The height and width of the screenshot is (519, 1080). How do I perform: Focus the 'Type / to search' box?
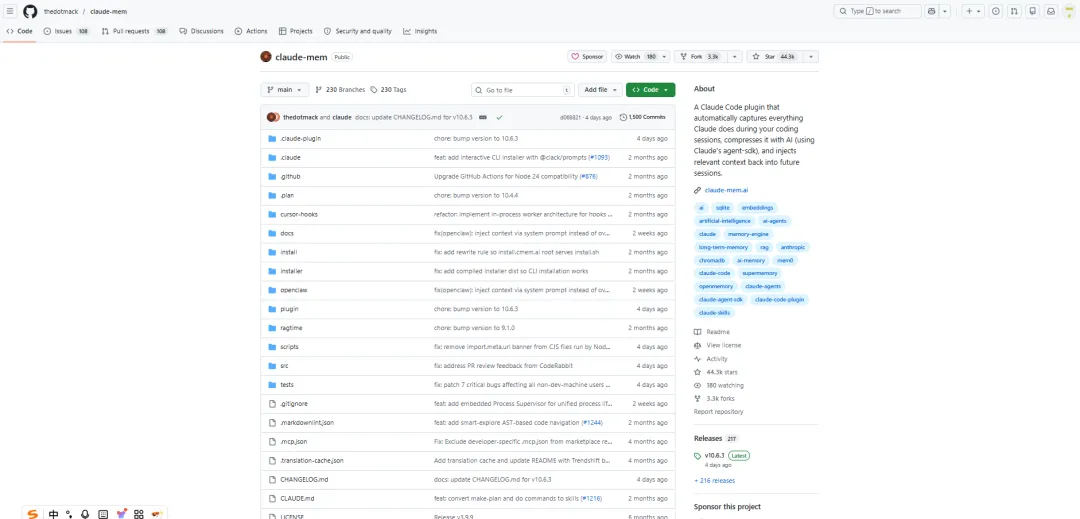[x=878, y=11]
